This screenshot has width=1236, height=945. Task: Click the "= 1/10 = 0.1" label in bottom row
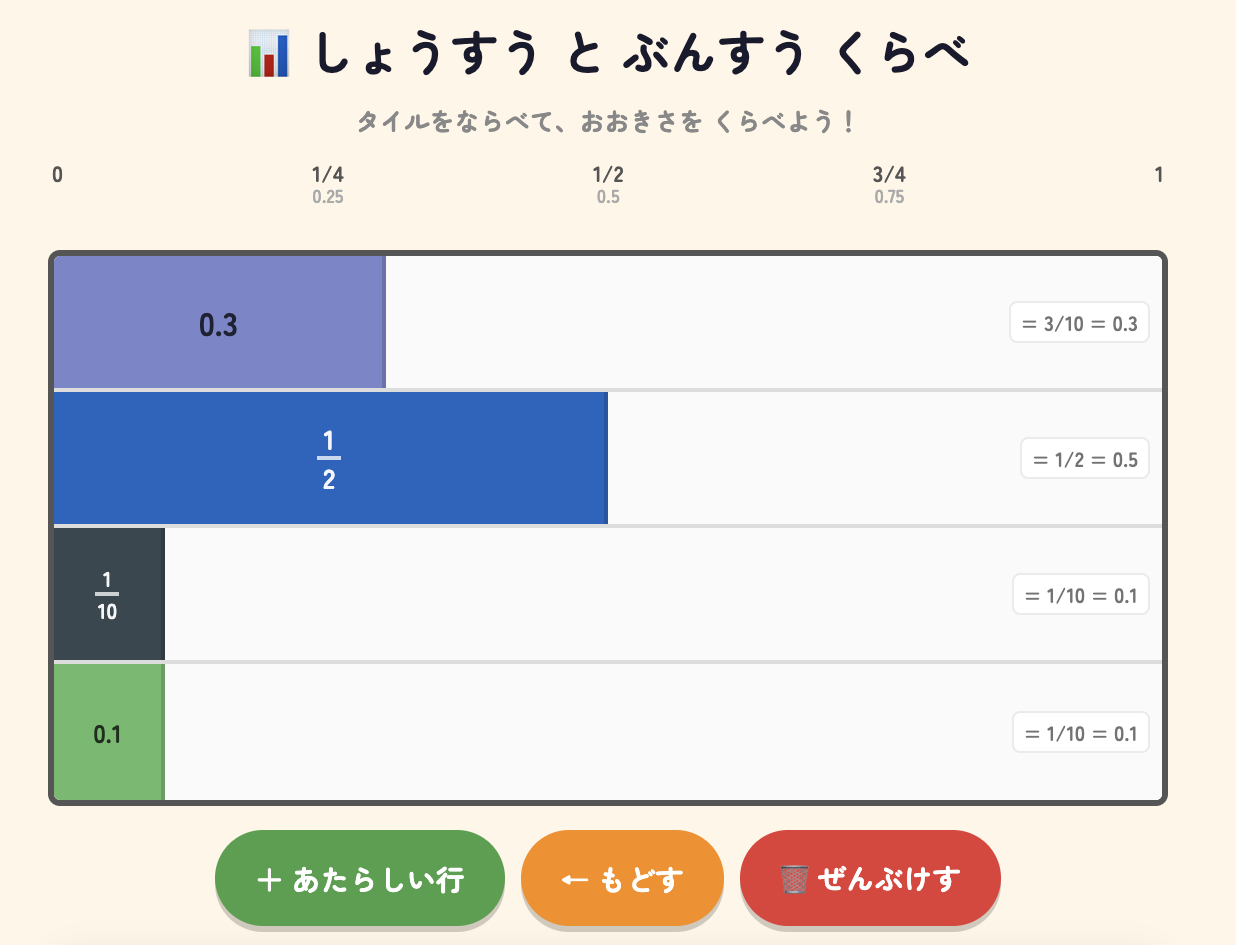tap(1080, 733)
